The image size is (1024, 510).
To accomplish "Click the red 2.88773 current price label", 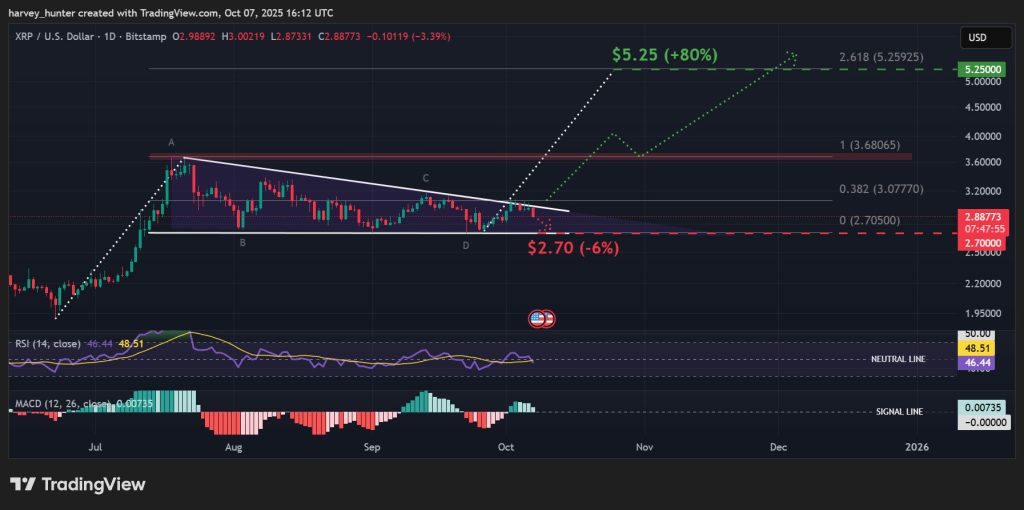I will tap(977, 215).
